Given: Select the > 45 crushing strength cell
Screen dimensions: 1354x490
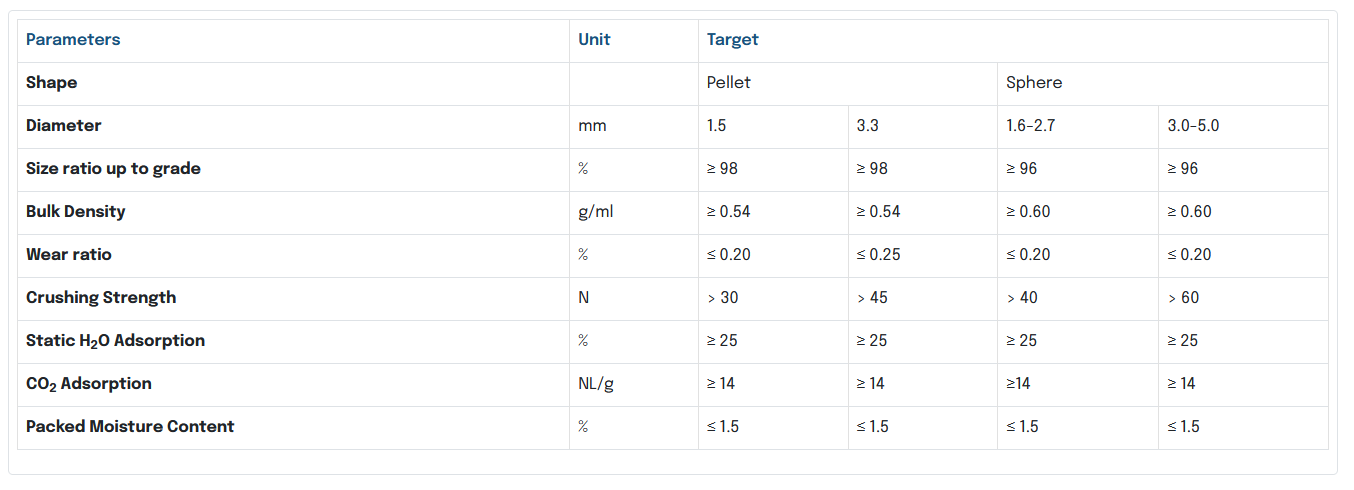Looking at the screenshot, I should click(x=872, y=298).
